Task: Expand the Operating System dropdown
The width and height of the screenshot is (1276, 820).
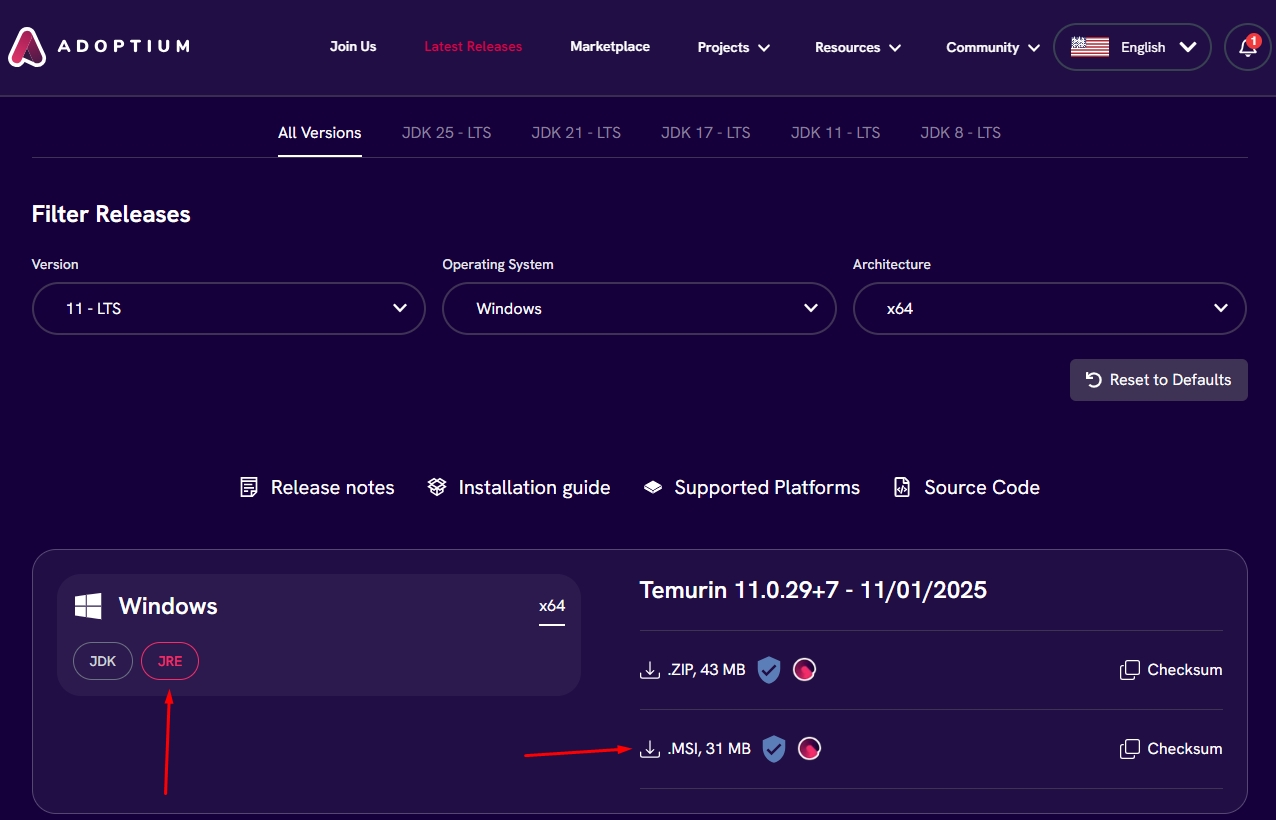Action: coord(639,308)
